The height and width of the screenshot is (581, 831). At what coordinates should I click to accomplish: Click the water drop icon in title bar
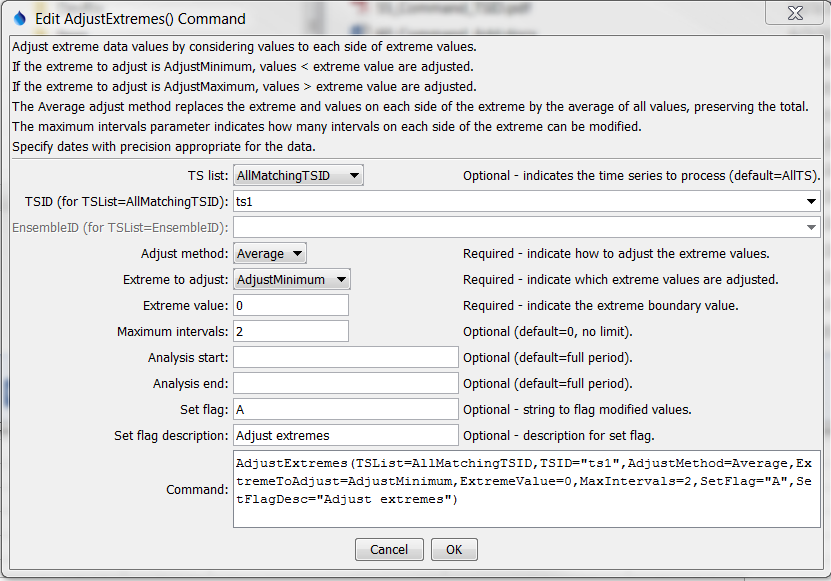(x=19, y=18)
